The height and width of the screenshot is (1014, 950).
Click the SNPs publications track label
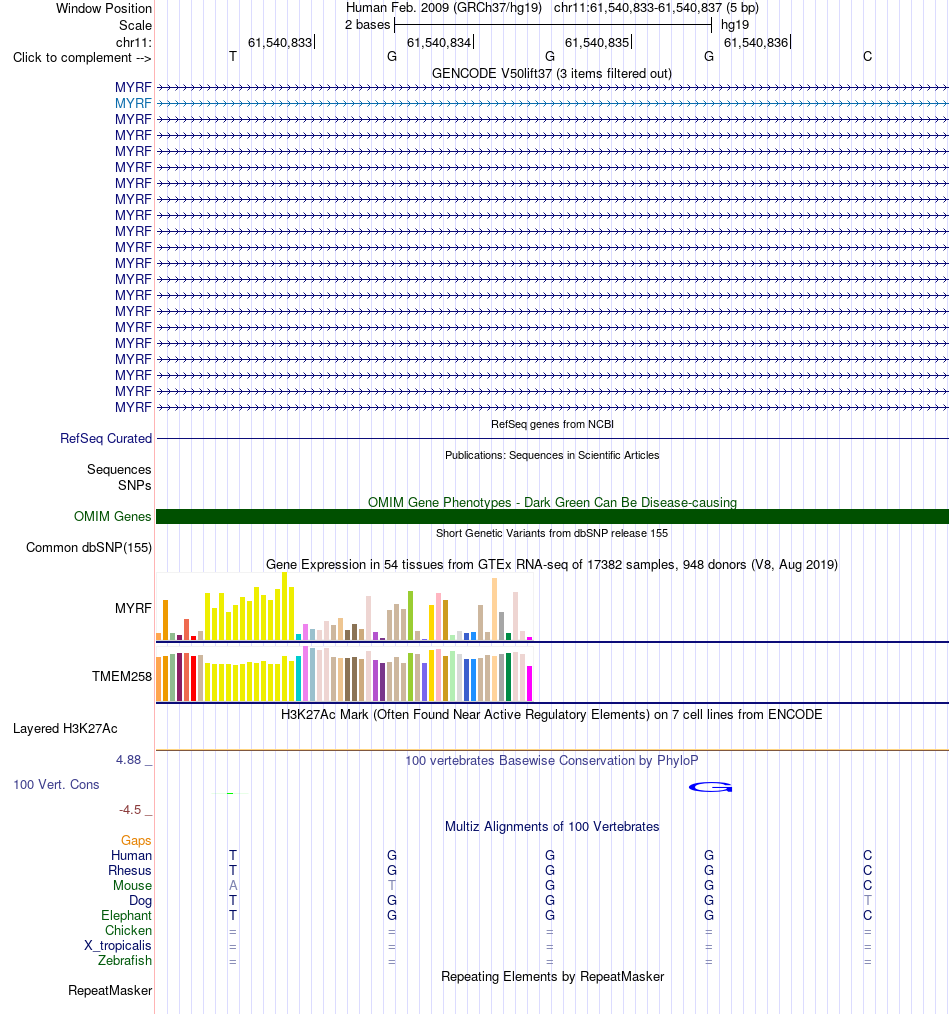pyautogui.click(x=135, y=485)
